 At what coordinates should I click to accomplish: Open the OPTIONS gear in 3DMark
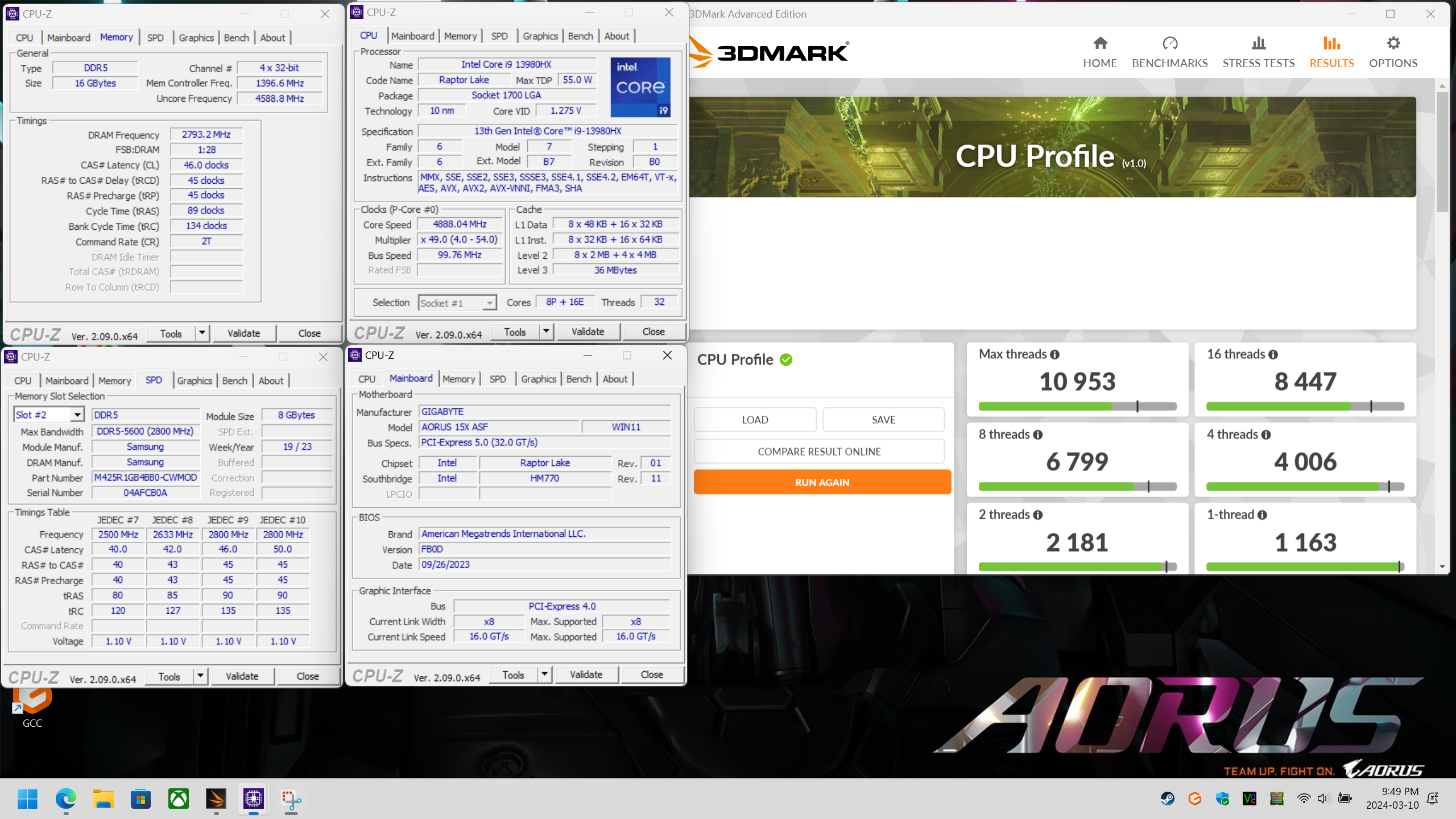(1393, 52)
